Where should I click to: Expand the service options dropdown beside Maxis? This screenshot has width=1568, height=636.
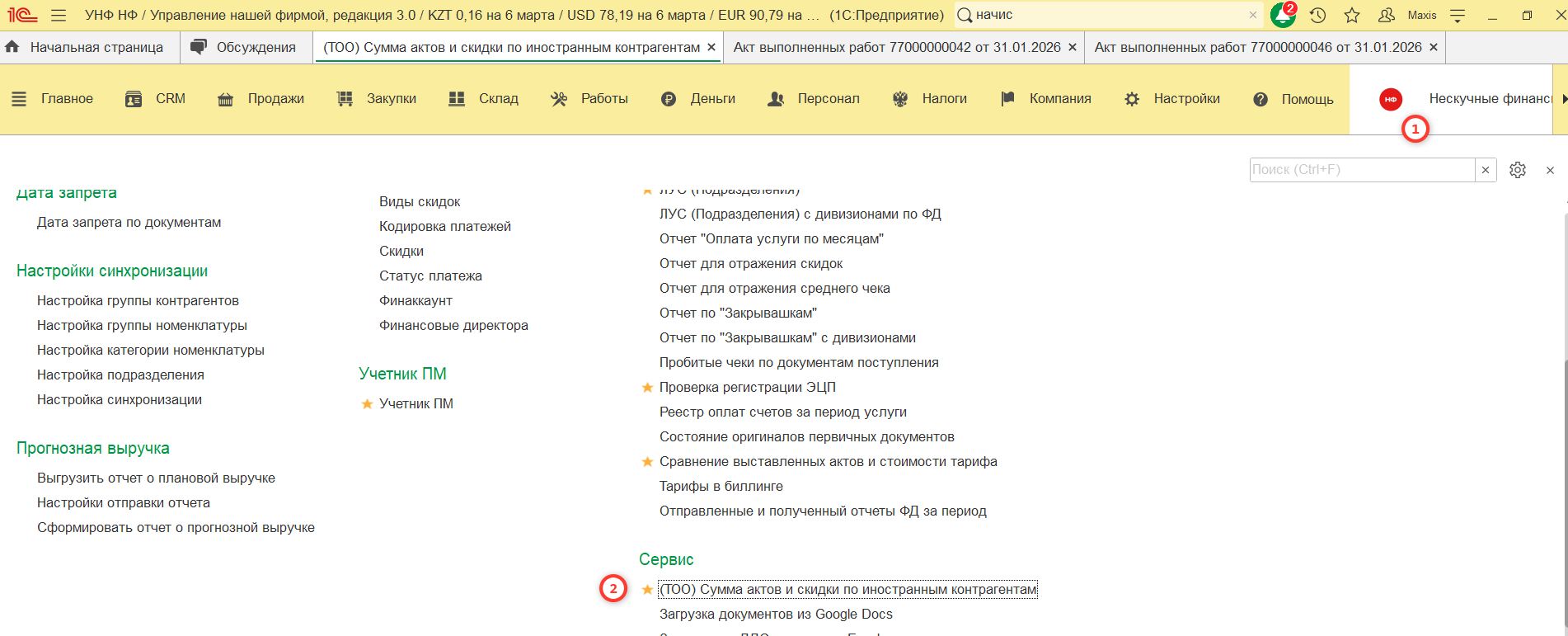coord(1458,15)
